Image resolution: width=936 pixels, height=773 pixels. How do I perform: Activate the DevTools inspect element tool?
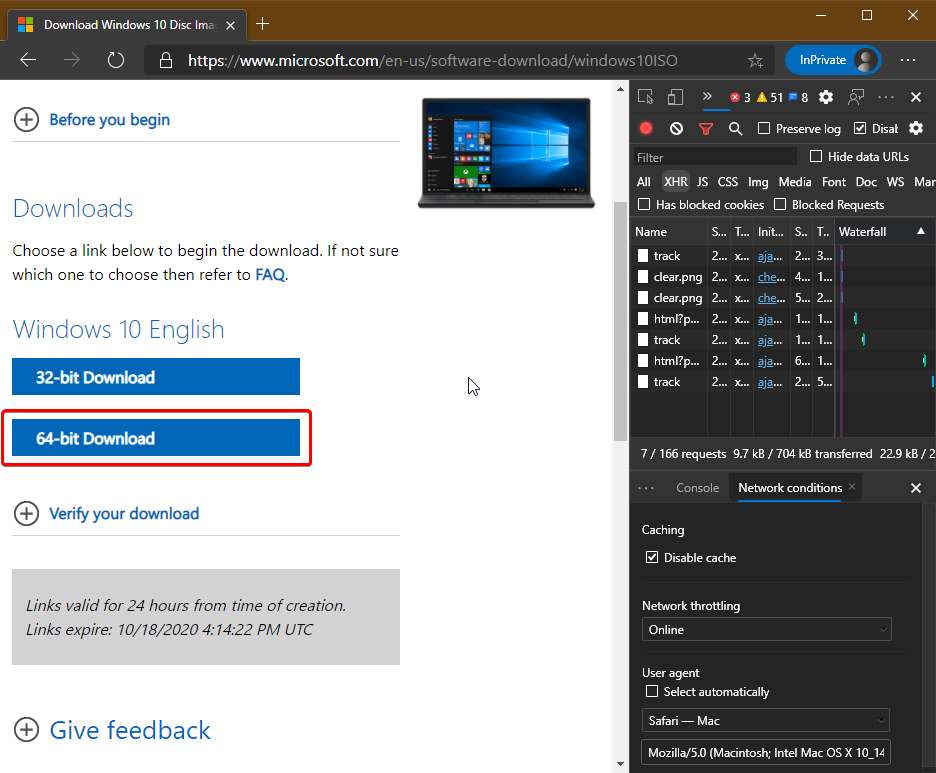[x=645, y=97]
